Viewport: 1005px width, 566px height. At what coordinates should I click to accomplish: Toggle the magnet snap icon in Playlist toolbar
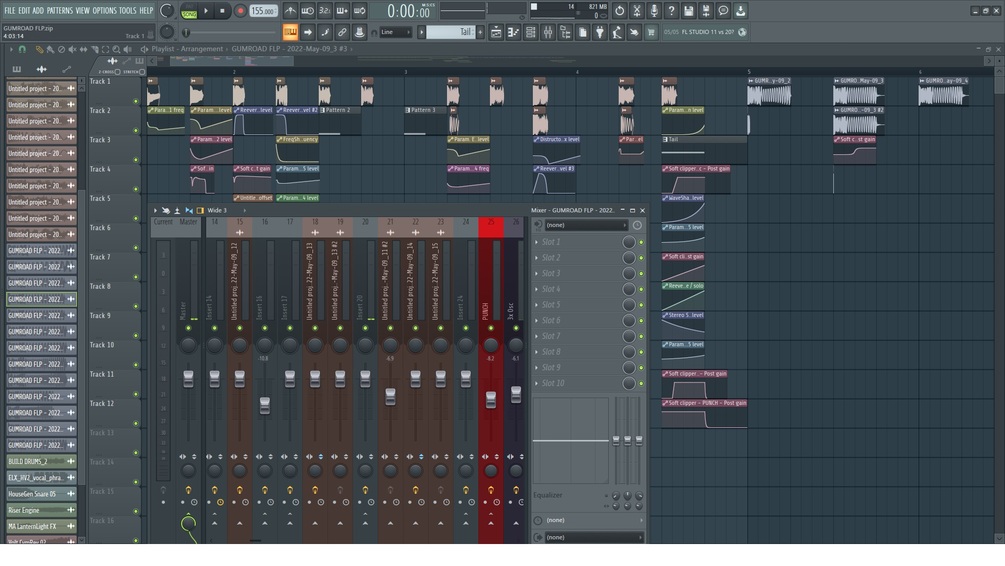pos(22,49)
